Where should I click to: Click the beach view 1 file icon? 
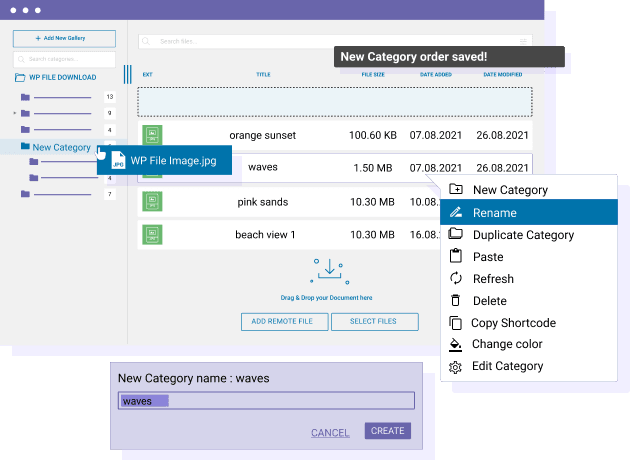click(x=152, y=235)
